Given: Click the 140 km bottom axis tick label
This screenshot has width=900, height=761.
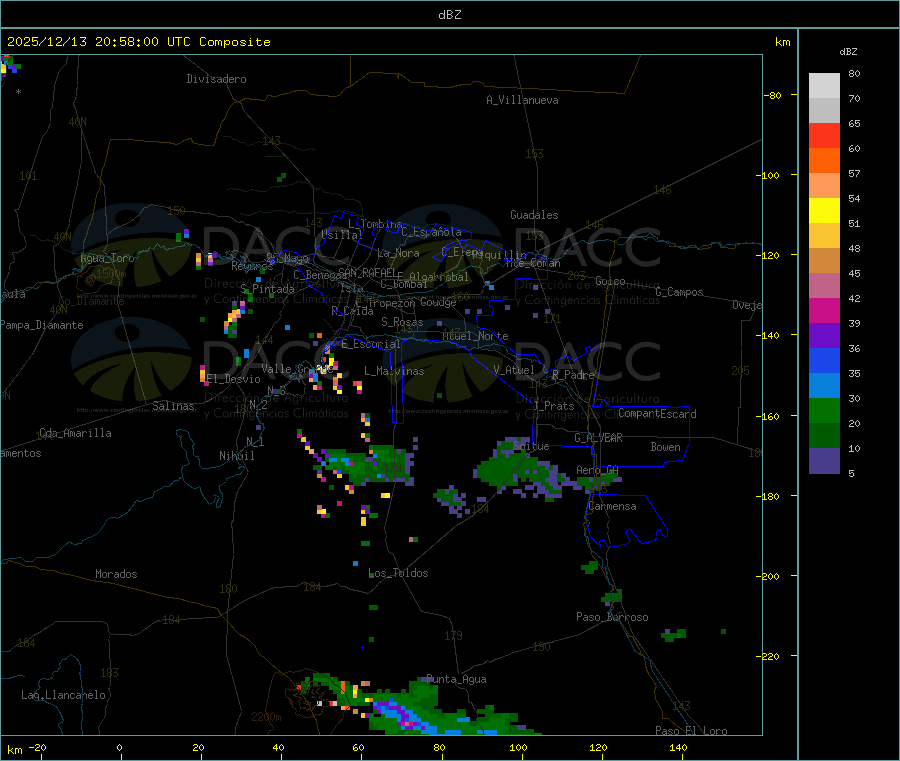Looking at the screenshot, I should (x=678, y=747).
